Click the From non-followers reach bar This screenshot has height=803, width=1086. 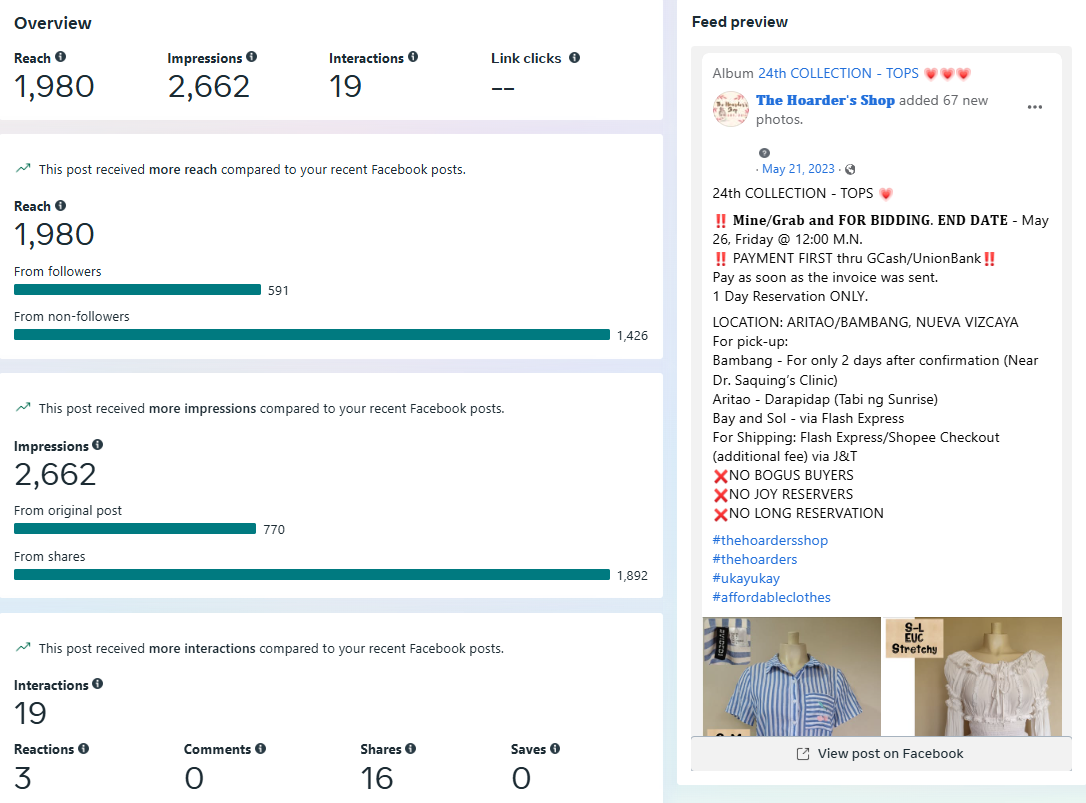(311, 335)
